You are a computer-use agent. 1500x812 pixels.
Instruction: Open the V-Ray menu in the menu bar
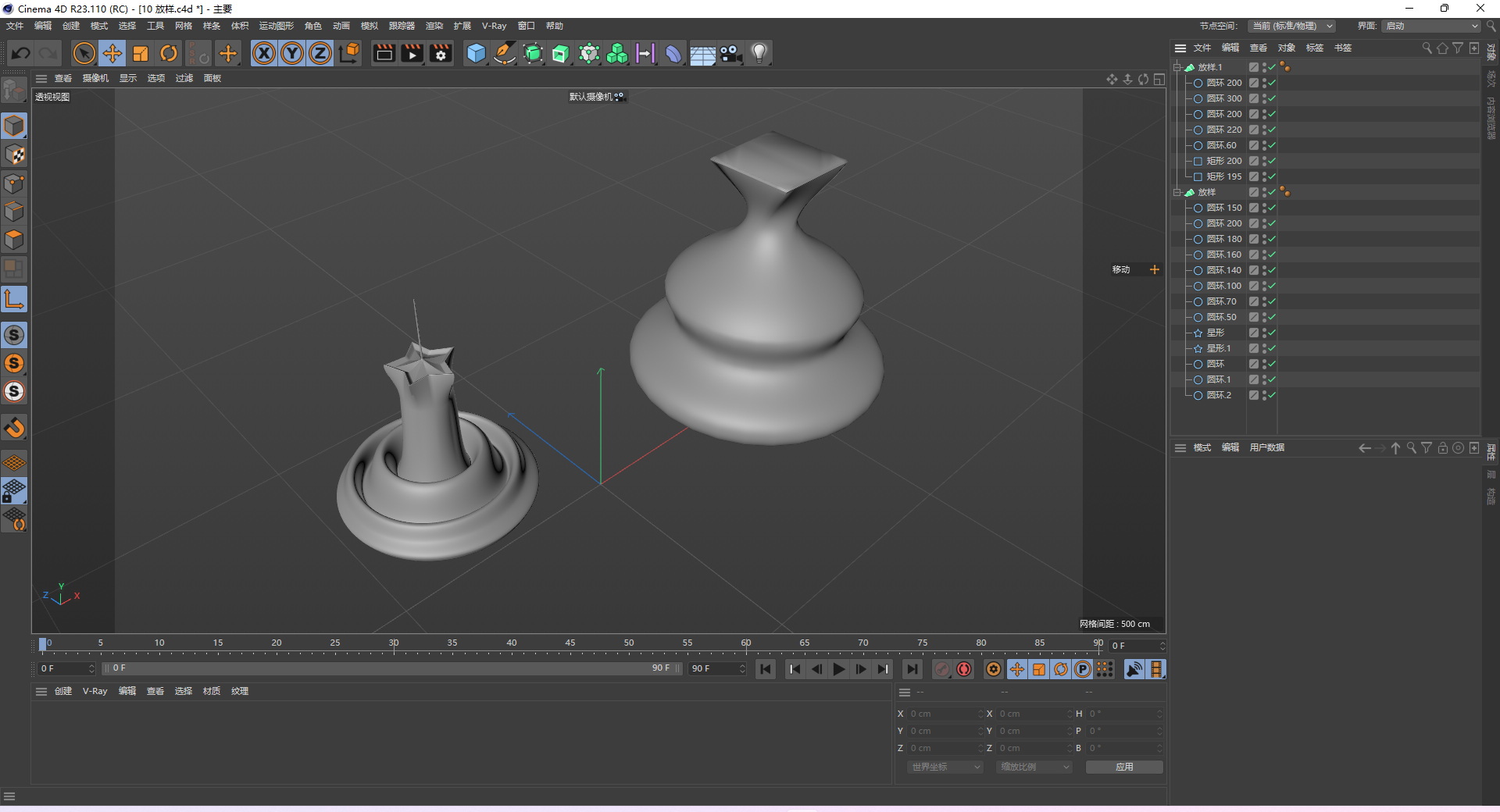[x=494, y=26]
